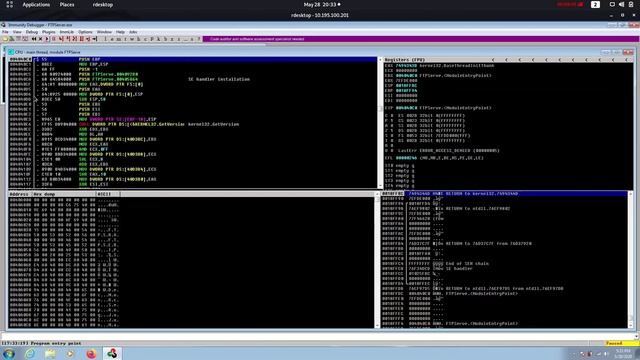
Task: Open Log window with 'l' toolbar button
Action: [105, 39]
